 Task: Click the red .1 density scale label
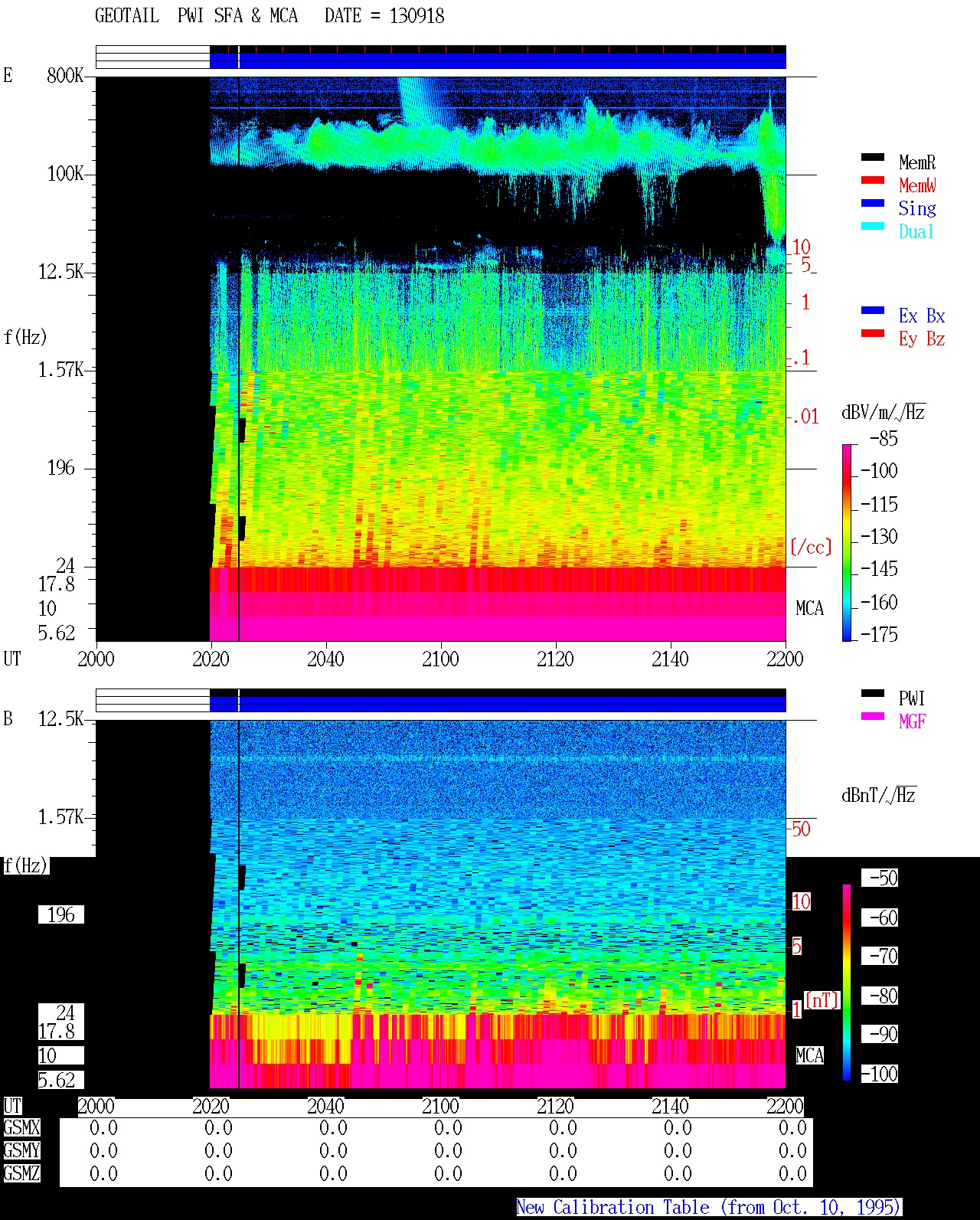point(800,358)
